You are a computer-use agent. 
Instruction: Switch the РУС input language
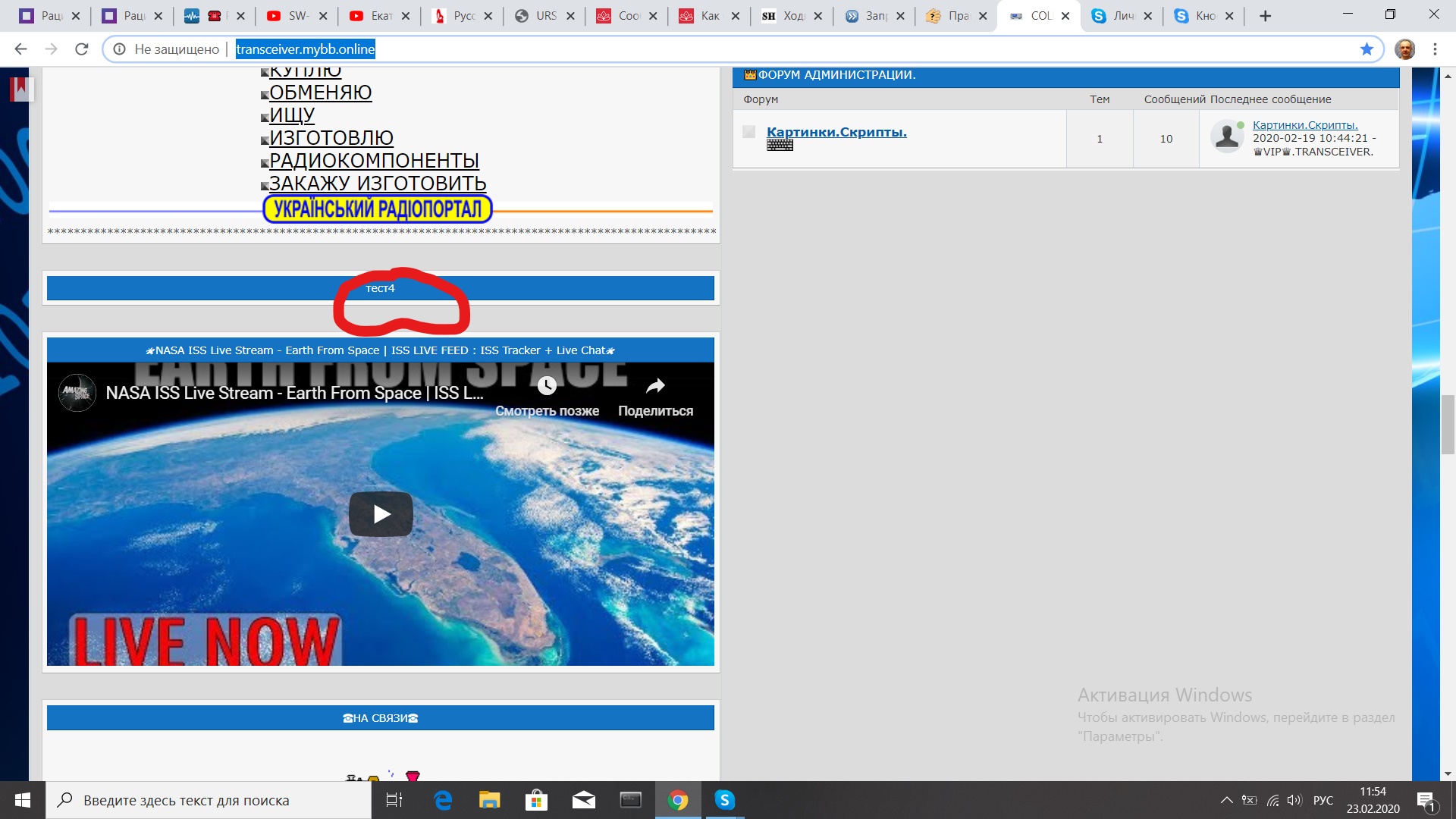coord(1323,800)
